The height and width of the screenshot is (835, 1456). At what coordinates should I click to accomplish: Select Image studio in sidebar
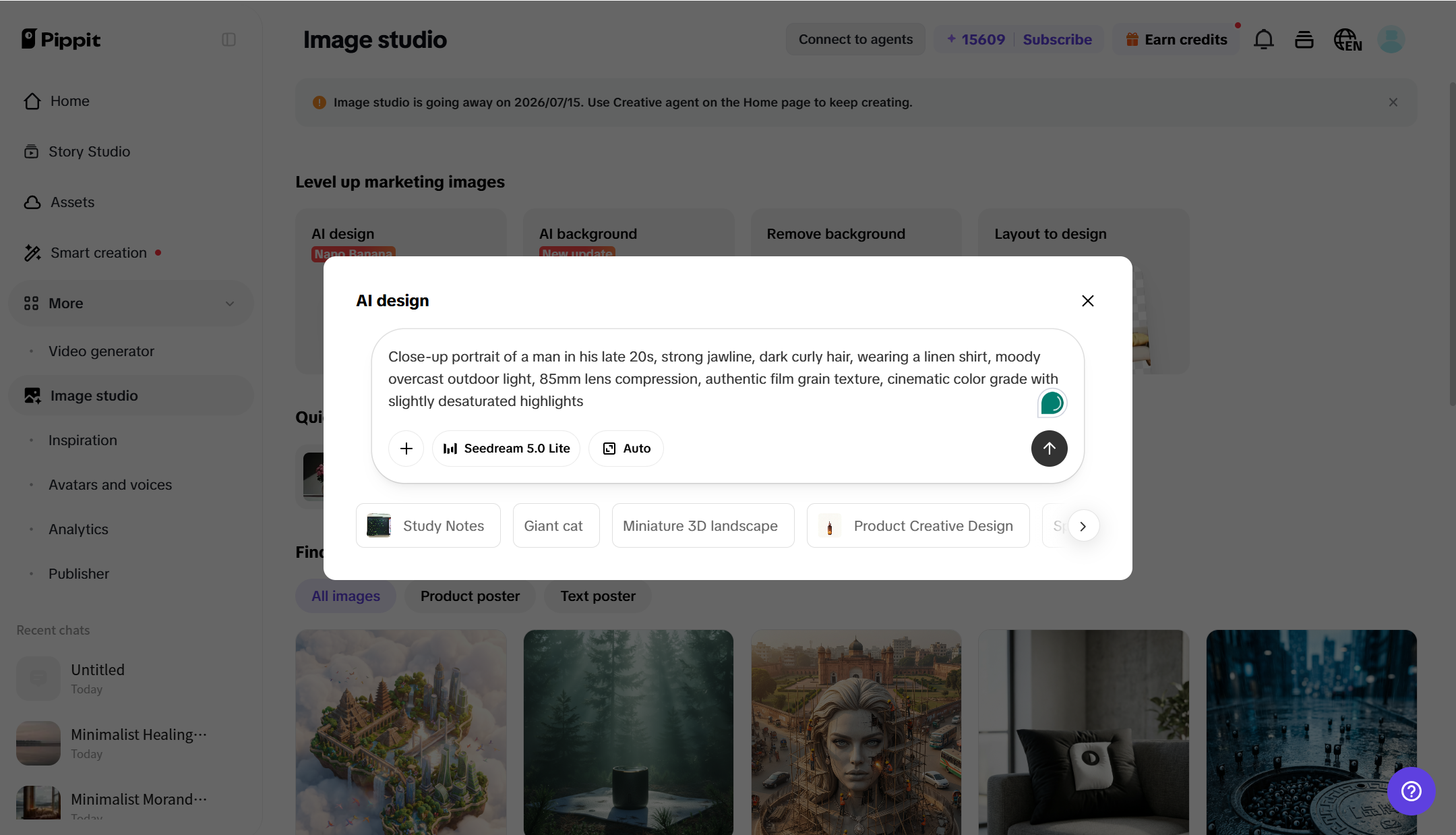pos(131,396)
